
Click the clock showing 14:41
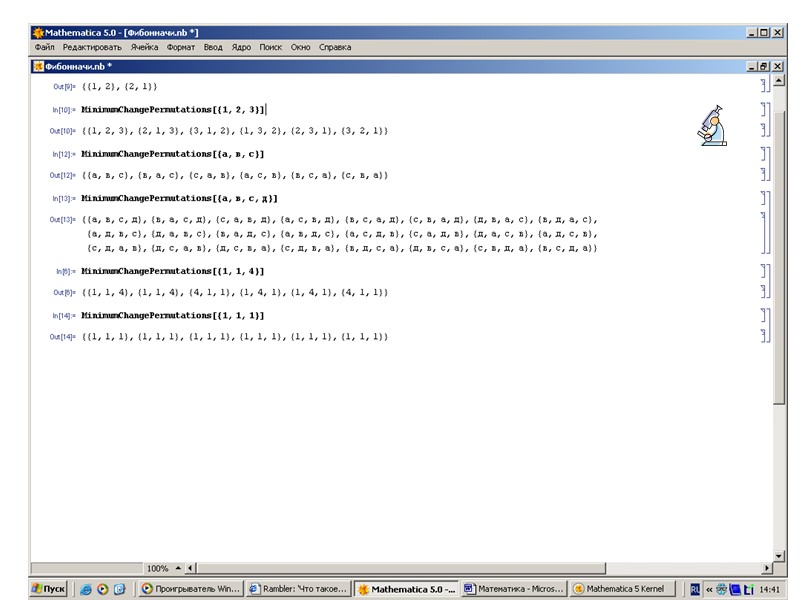[x=769, y=589]
